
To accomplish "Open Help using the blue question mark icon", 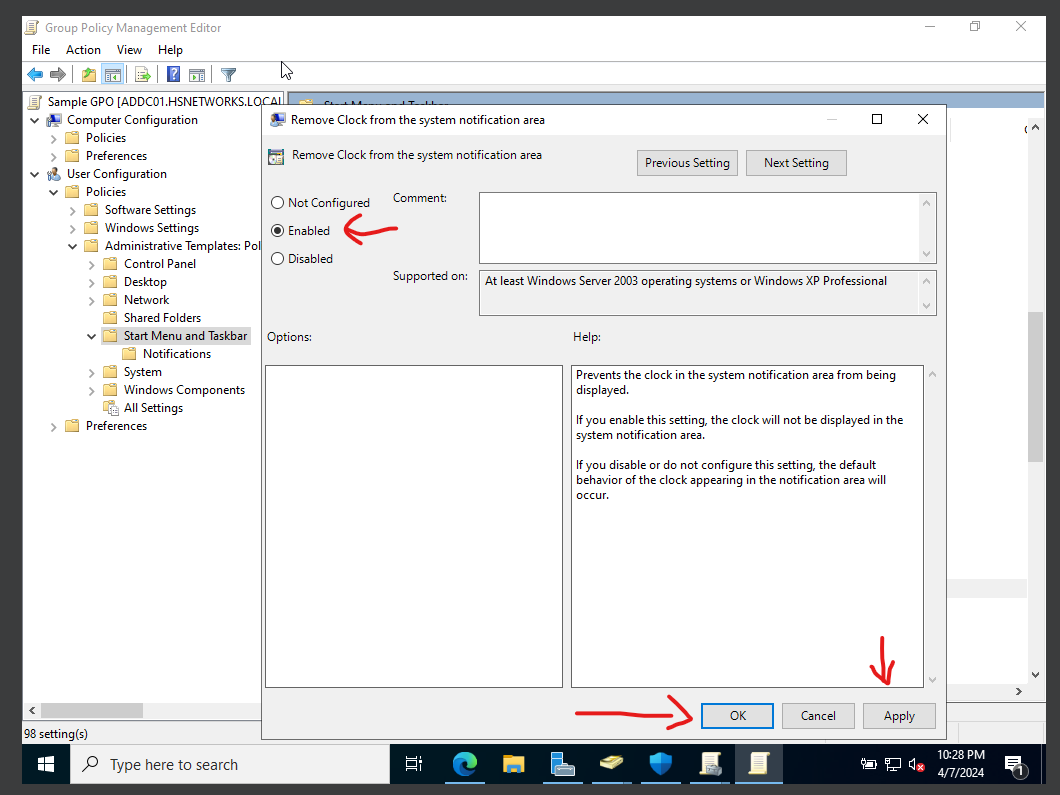I will [x=172, y=74].
